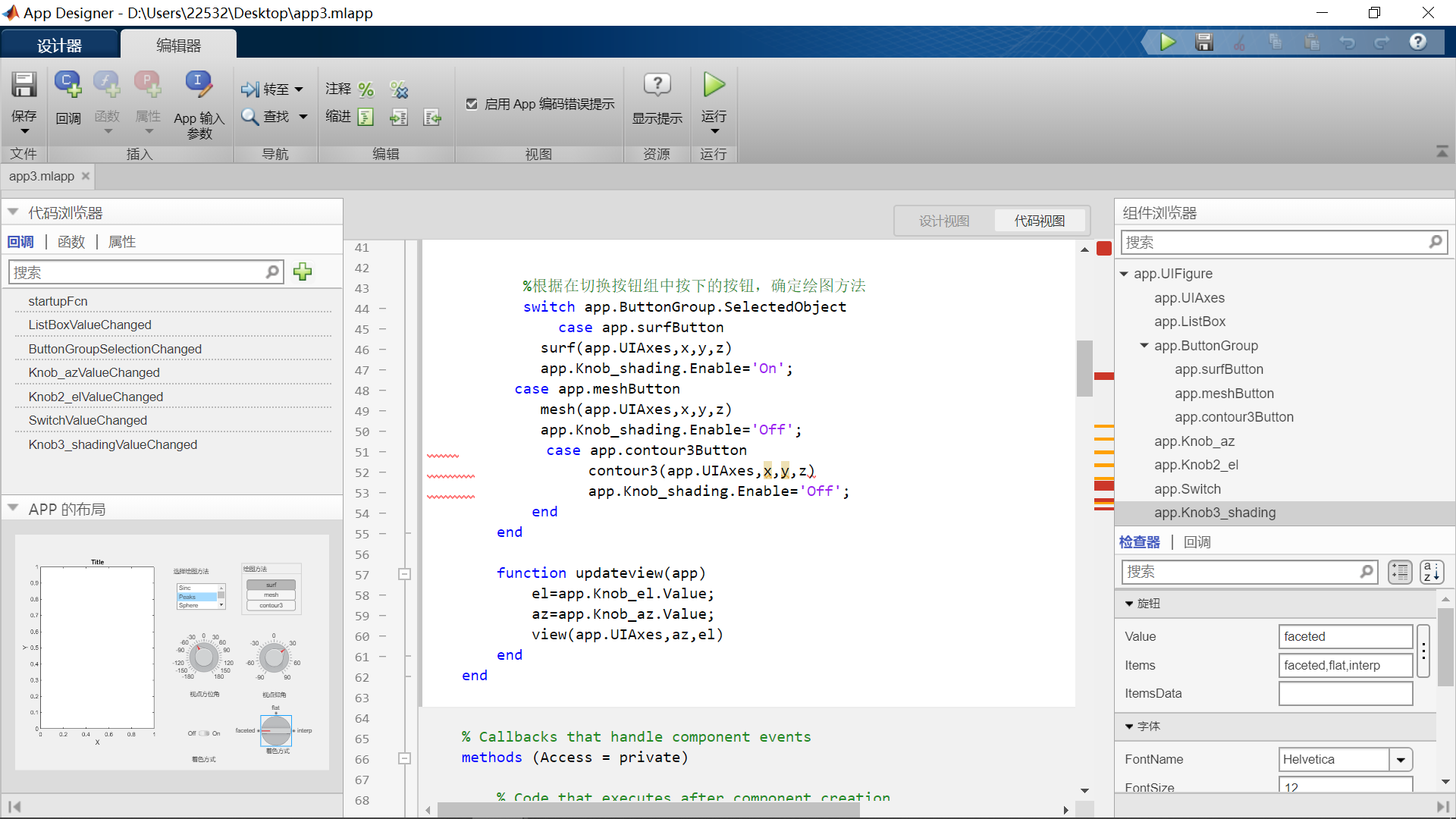This screenshot has width=1456, height=819.
Task: Collapse the app.ButtonGroup tree node
Action: tap(1144, 346)
